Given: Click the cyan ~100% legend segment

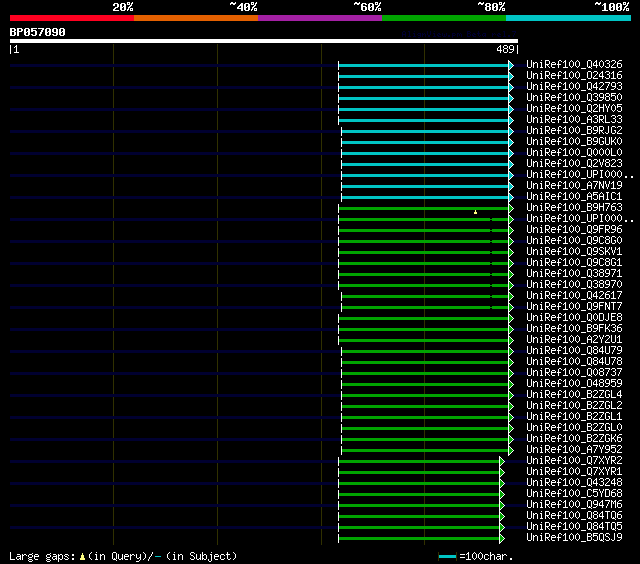Looking at the screenshot, I should 569,18.
